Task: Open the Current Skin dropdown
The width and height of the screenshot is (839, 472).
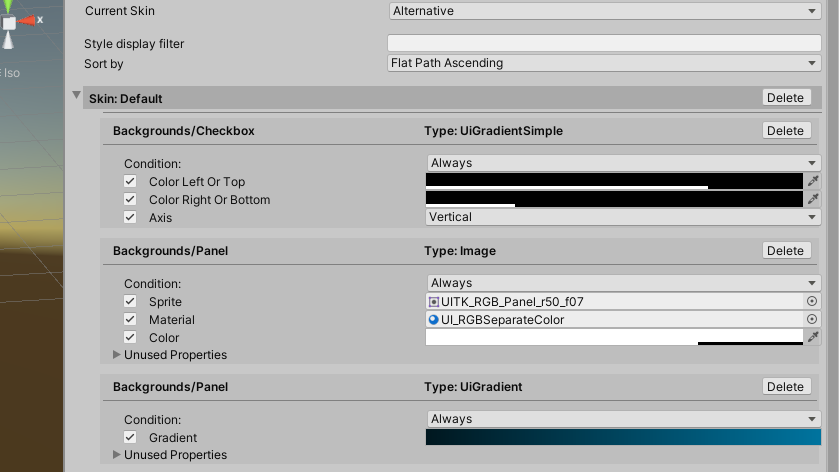Action: pos(604,11)
